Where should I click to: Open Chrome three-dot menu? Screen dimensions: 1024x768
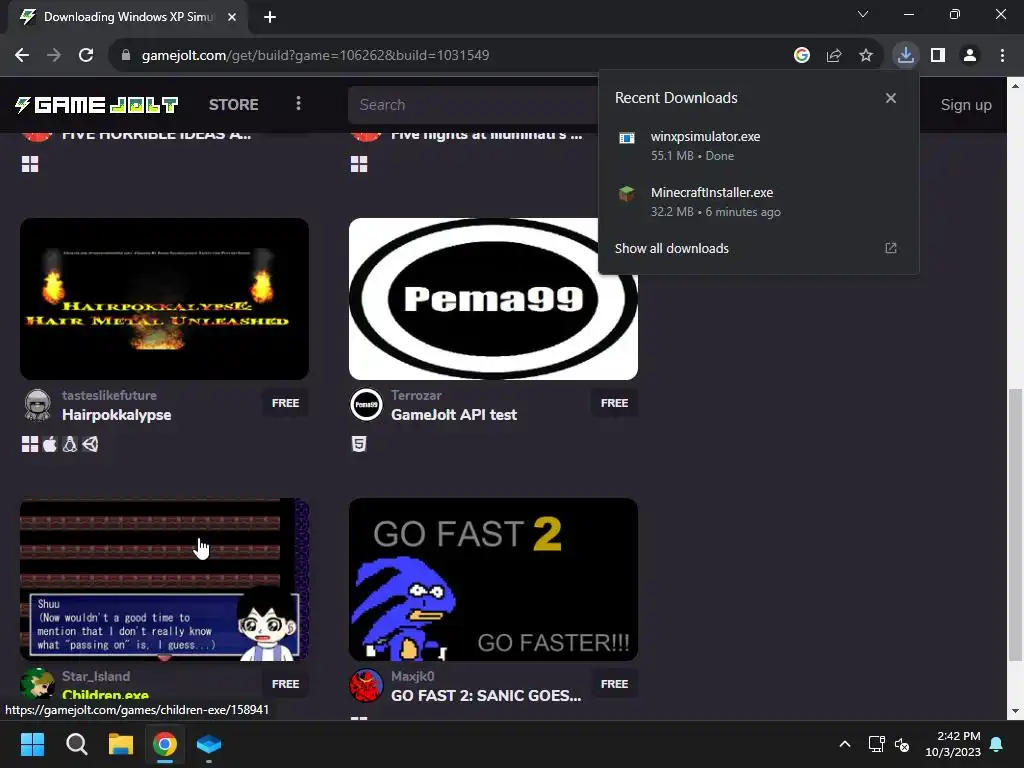(1002, 55)
